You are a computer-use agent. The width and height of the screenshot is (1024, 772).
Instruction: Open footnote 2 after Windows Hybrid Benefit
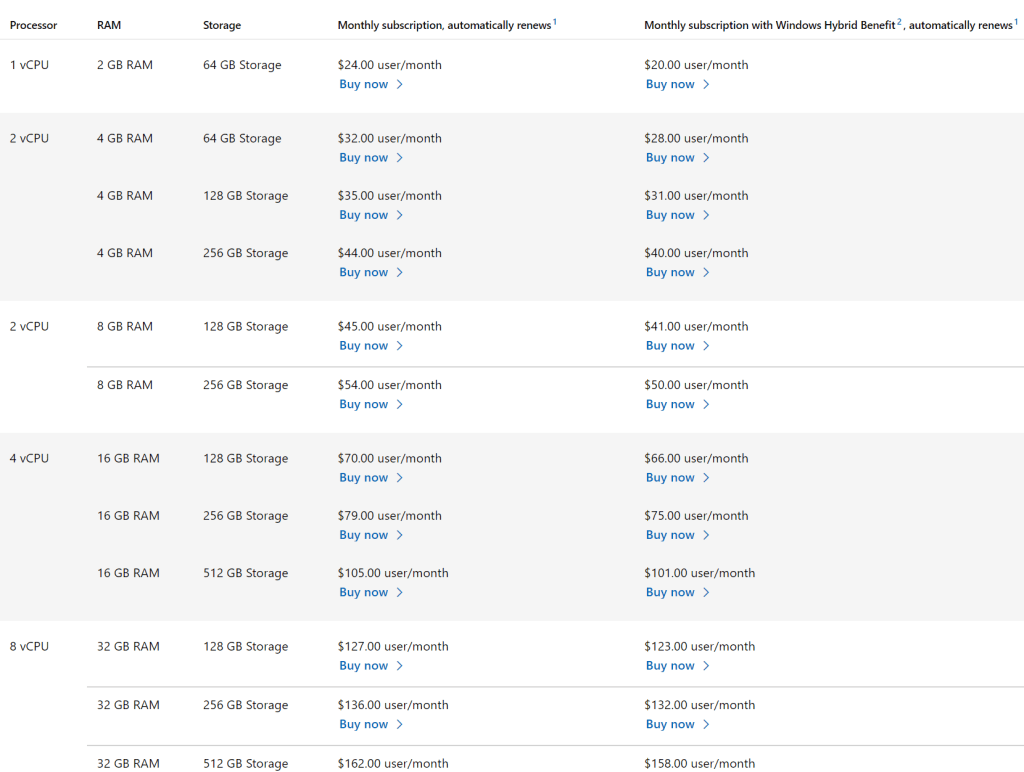coord(900,22)
